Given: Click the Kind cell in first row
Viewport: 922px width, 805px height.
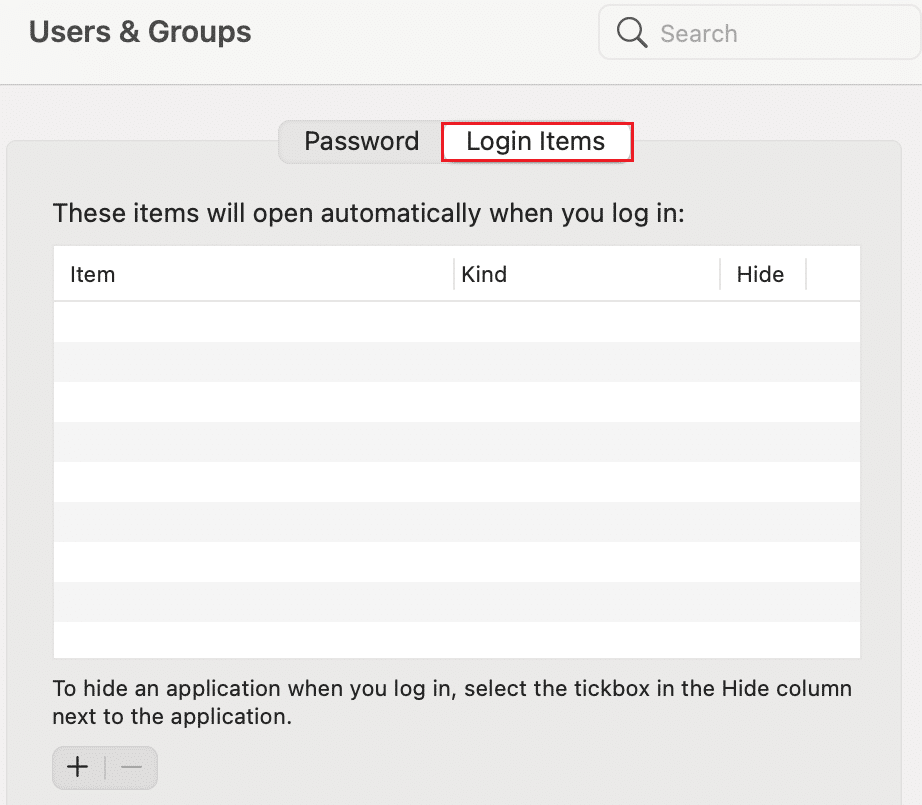Looking at the screenshot, I should tap(586, 322).
